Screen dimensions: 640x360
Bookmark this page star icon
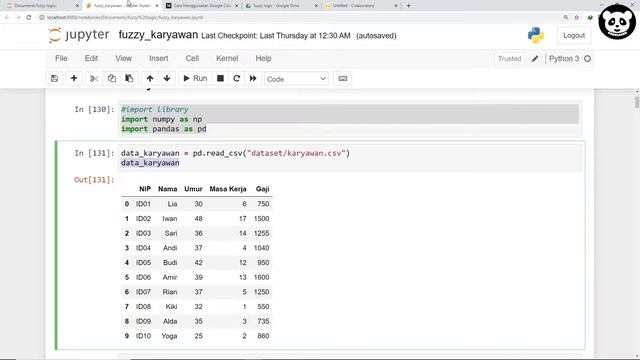577,18
